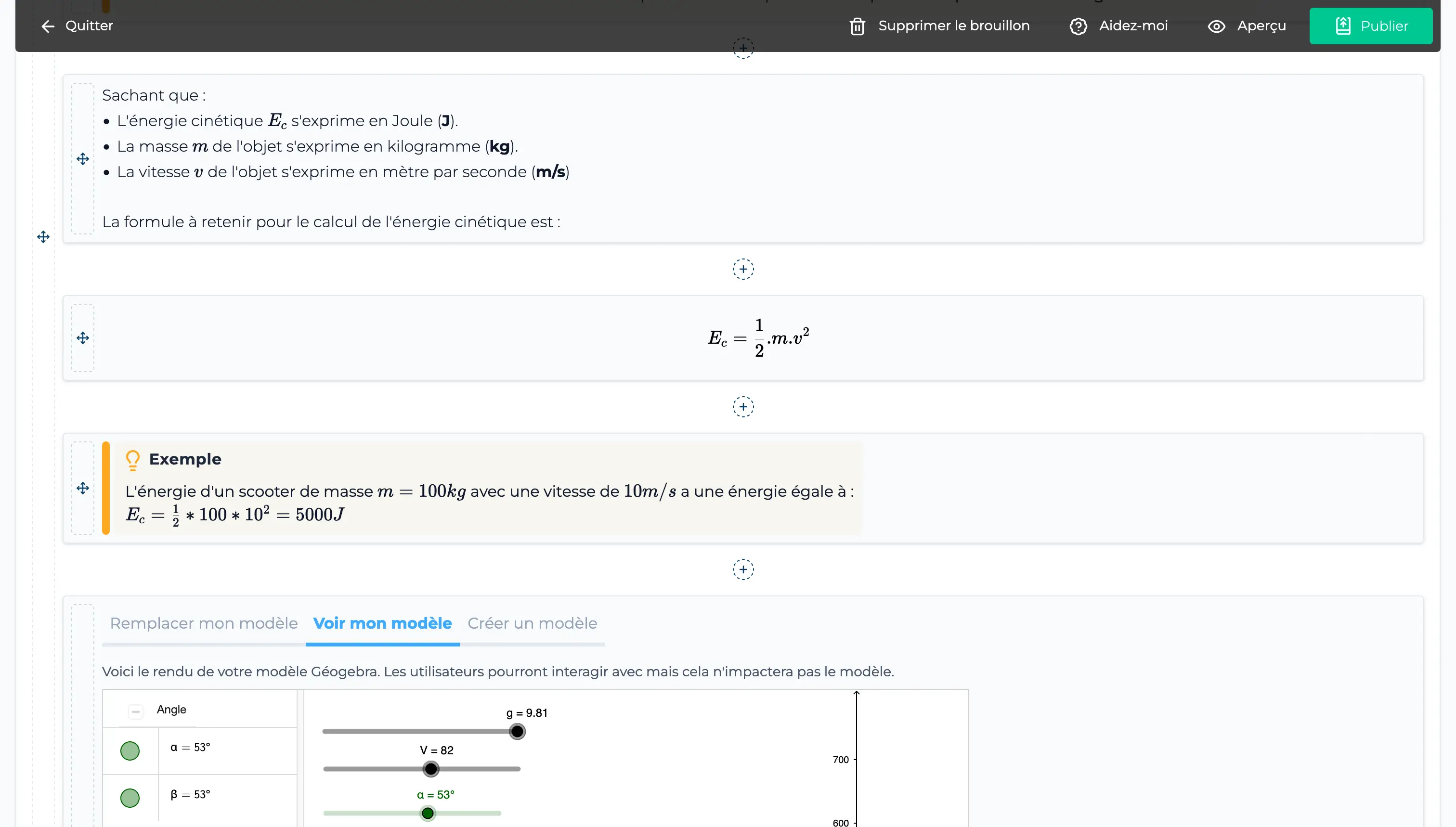Screen dimensions: 1456x827
Task: Click the Aidez-moi question mark icon
Action: [1078, 26]
